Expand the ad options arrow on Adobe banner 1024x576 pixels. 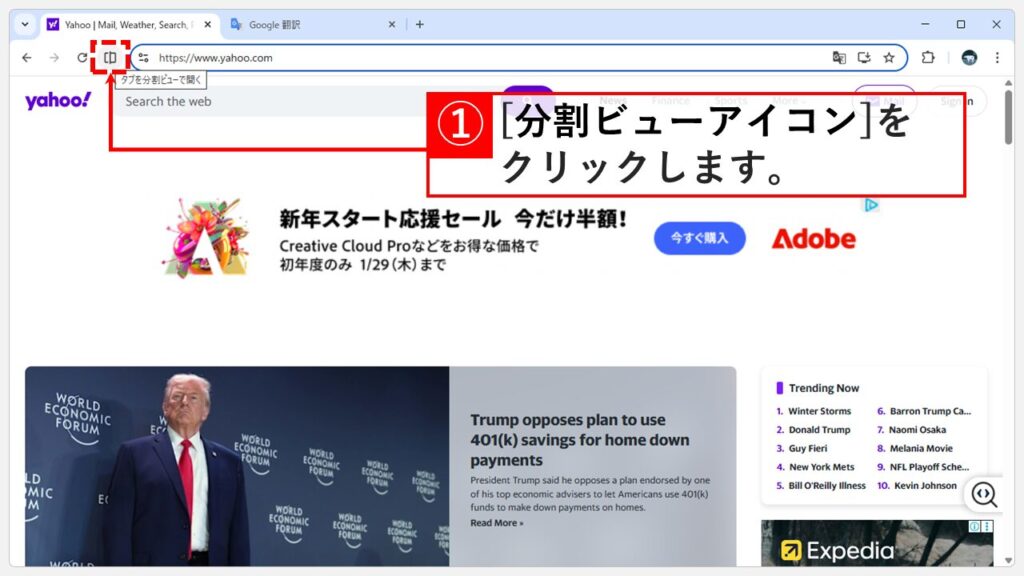(x=871, y=205)
